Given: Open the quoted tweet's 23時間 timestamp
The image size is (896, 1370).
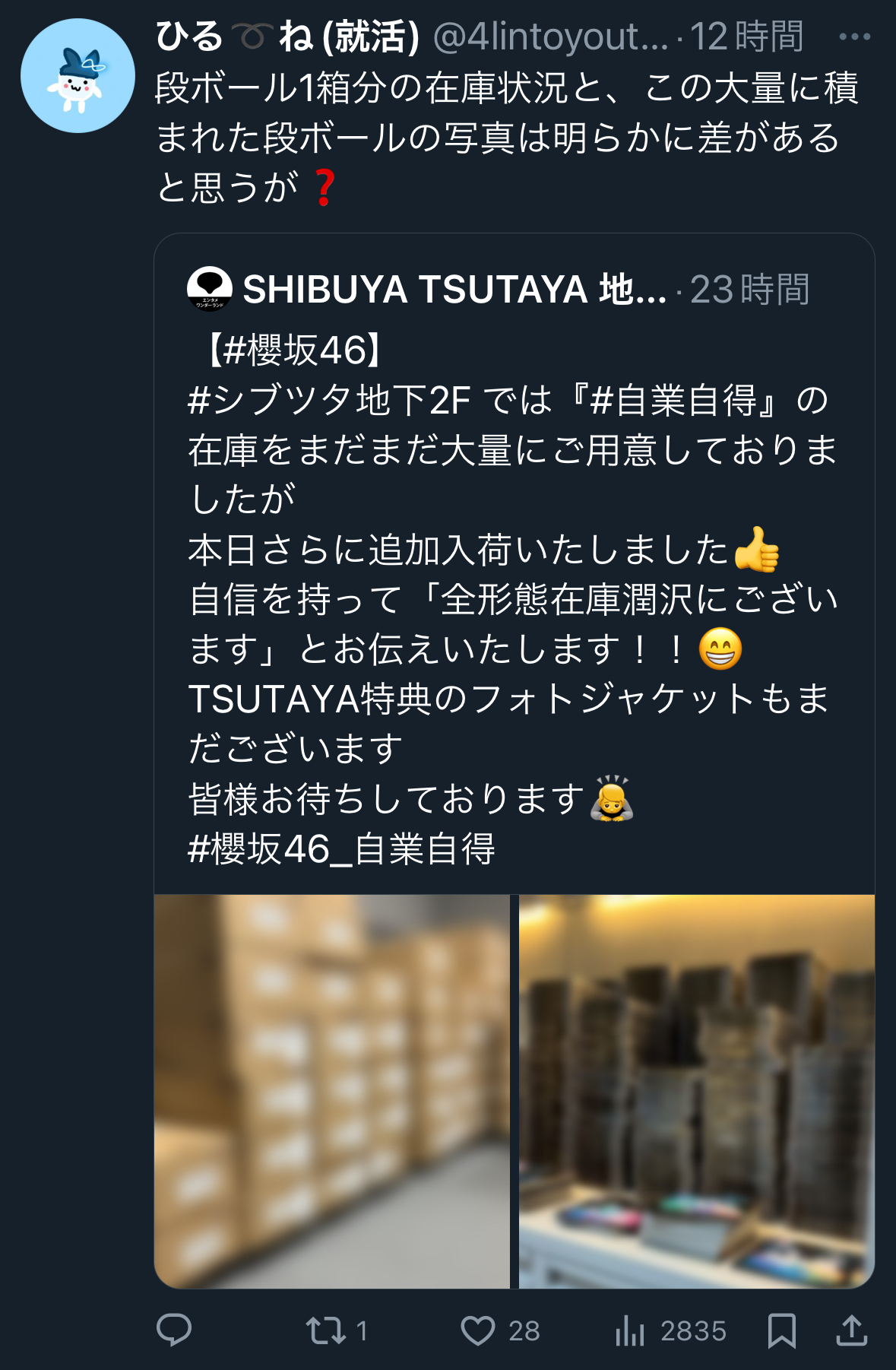Looking at the screenshot, I should click(x=750, y=289).
